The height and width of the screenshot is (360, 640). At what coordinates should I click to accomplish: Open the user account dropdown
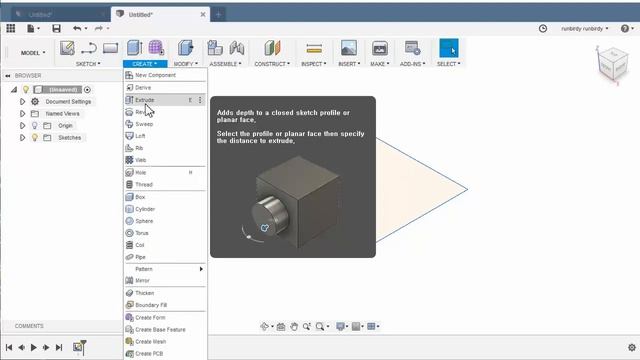584,29
